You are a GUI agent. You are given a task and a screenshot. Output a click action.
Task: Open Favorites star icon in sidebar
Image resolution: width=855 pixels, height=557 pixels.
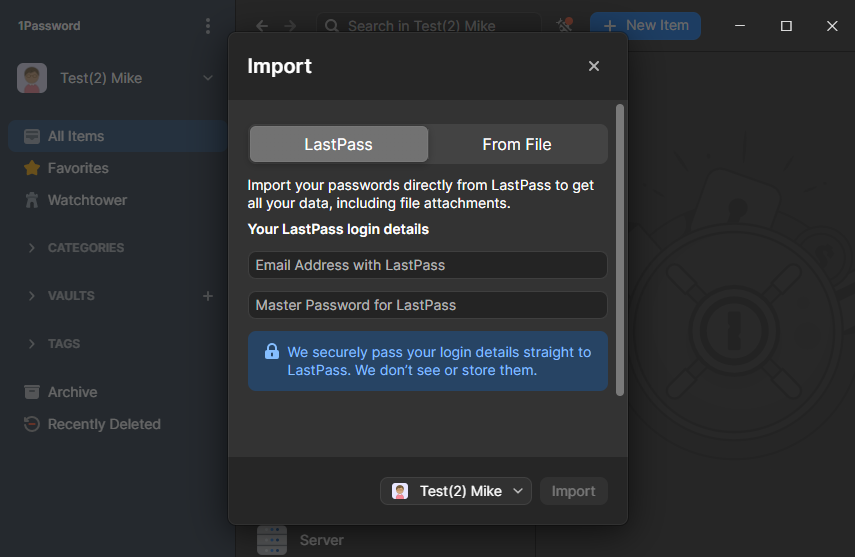(x=32, y=168)
